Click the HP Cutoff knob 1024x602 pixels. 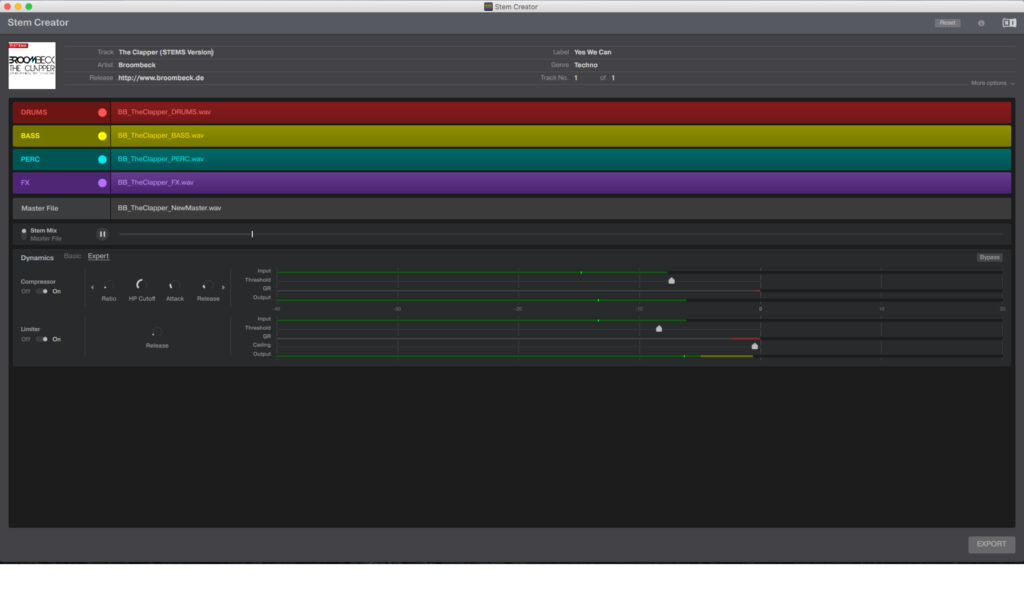[141, 285]
